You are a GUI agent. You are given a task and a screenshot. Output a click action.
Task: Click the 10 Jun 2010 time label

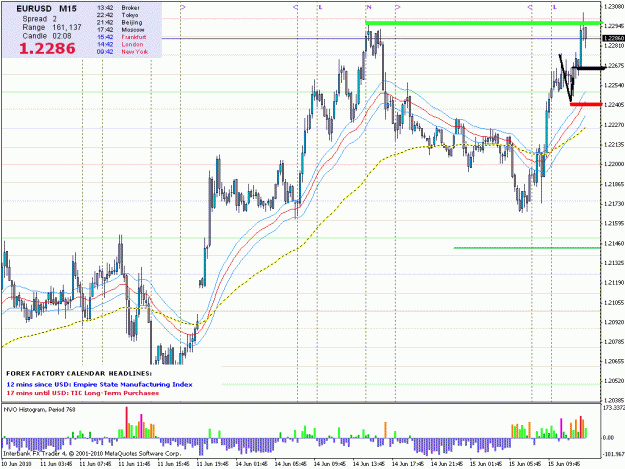[x=16, y=464]
